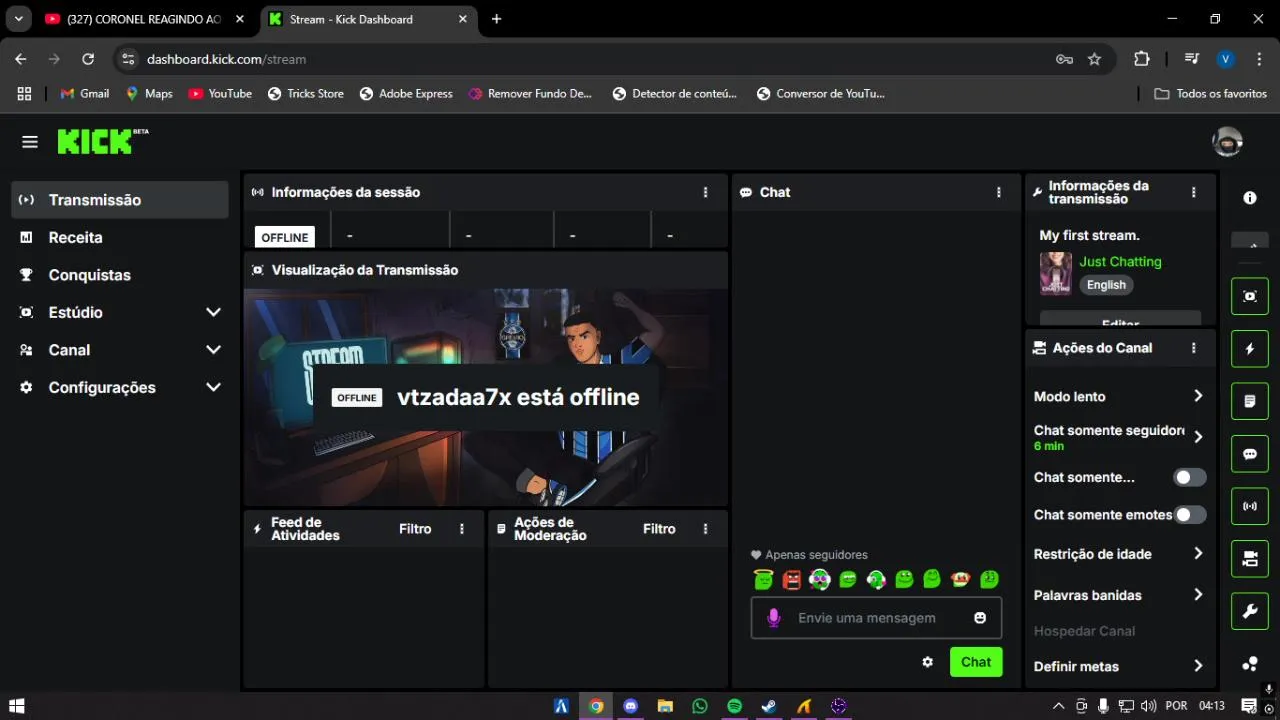Screen dimensions: 1280x720
Task: Open Ações do Canal three-dot menu
Action: click(1193, 348)
